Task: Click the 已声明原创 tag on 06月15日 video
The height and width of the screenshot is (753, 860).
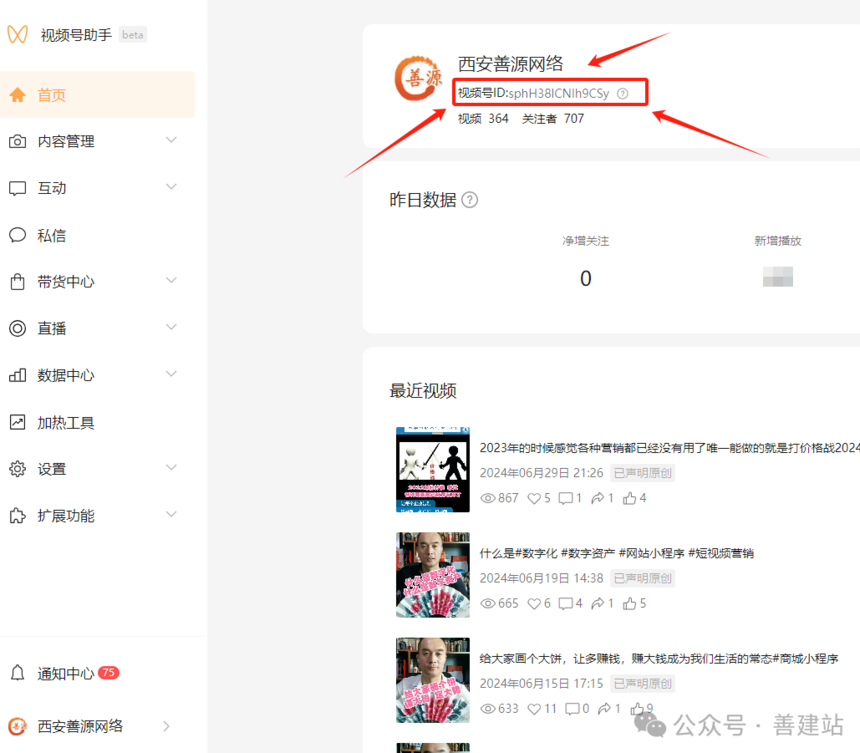Action: click(642, 683)
